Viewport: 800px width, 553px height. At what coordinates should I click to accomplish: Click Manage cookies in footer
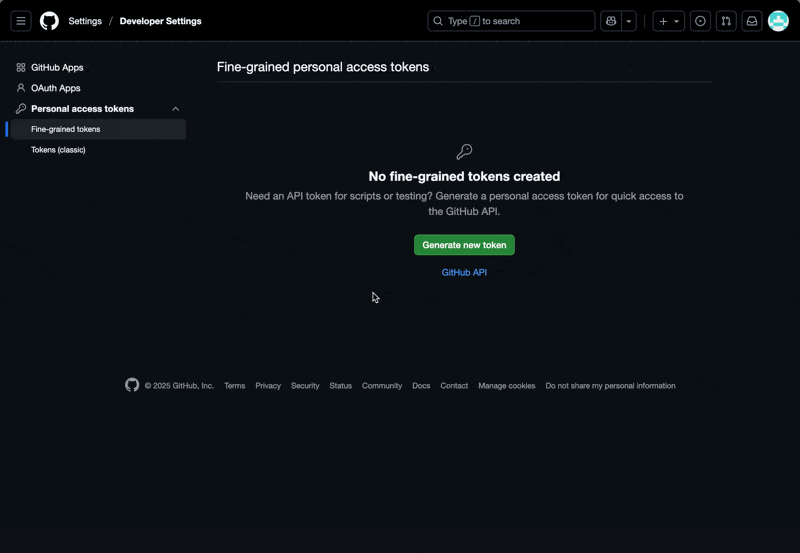(507, 386)
